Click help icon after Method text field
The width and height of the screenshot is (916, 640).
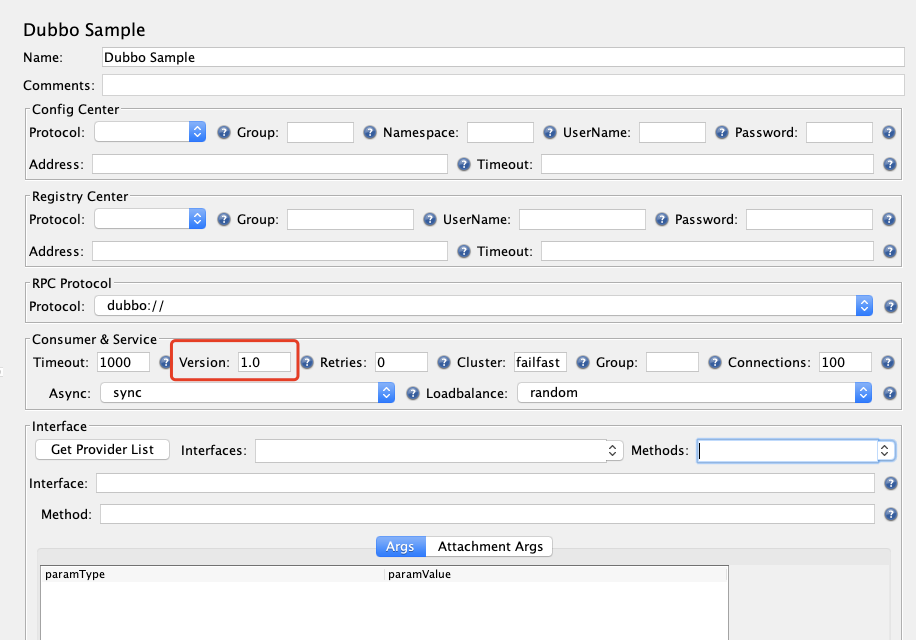[x=890, y=514]
